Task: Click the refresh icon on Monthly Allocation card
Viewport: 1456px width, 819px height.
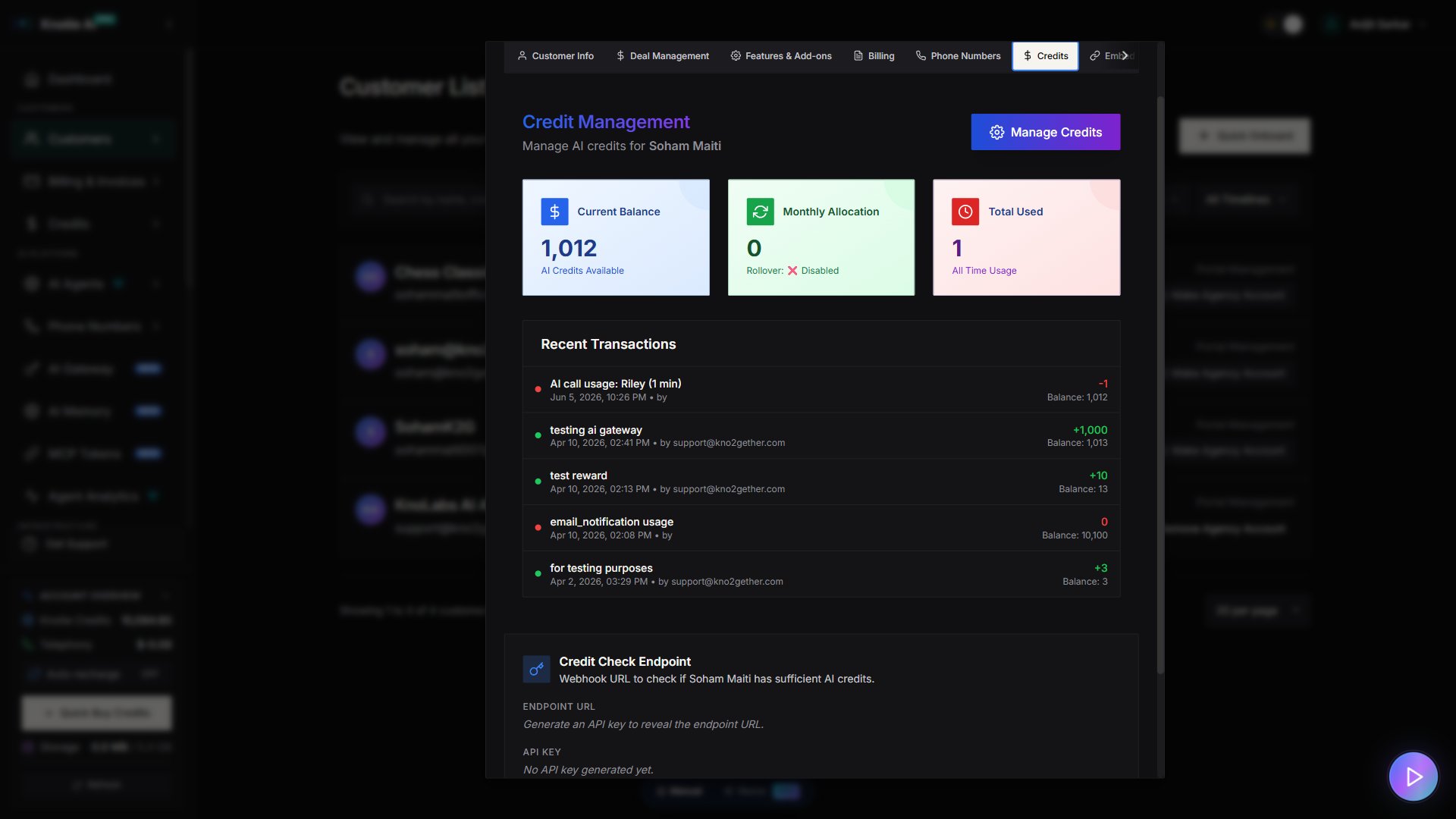Action: (x=760, y=212)
